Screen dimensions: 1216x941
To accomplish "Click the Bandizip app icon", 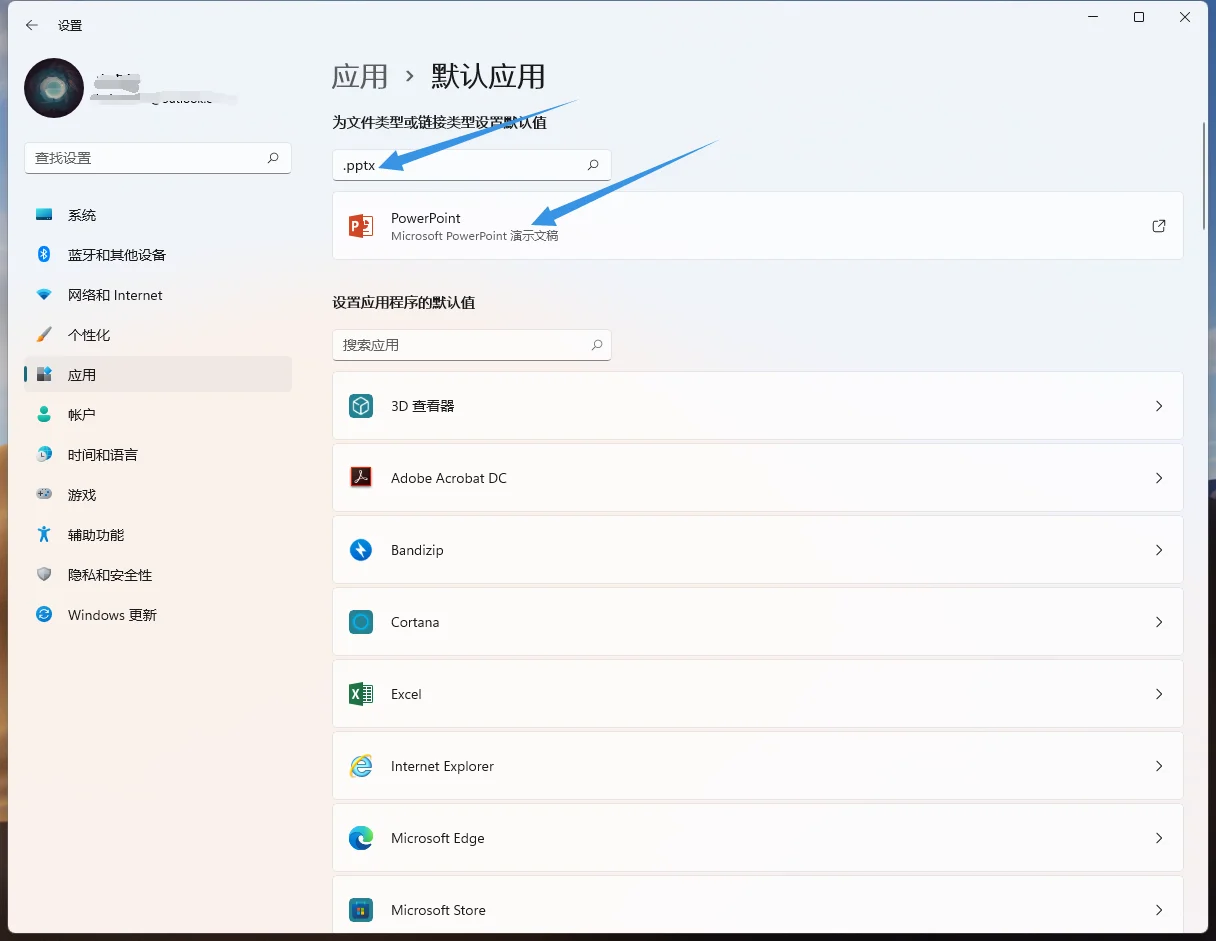I will point(360,549).
